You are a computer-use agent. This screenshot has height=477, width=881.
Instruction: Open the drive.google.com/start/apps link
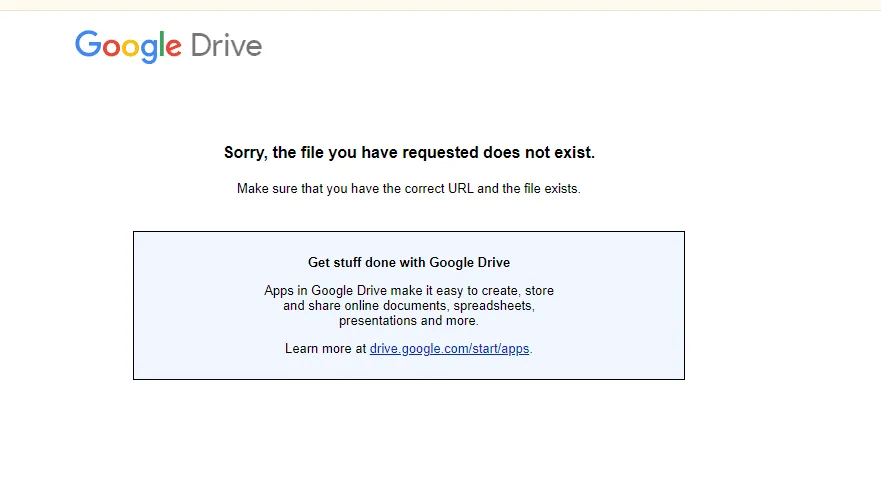449,348
